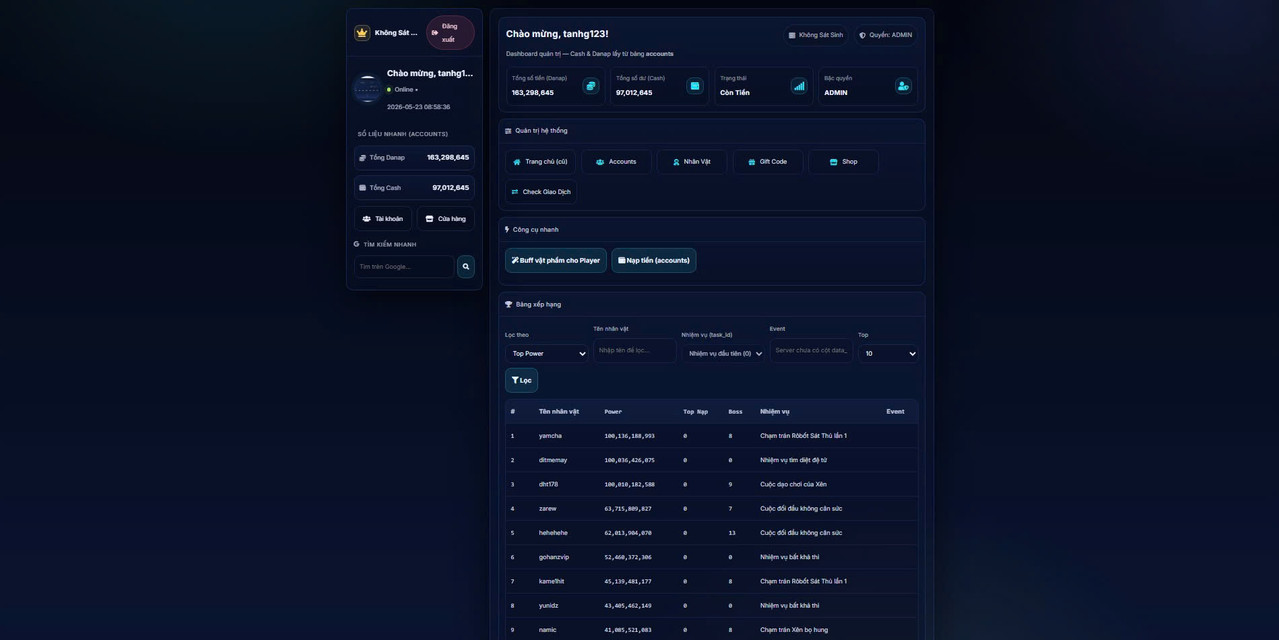1279x640 pixels.
Task: Open the Gift Code page
Action: click(x=768, y=162)
